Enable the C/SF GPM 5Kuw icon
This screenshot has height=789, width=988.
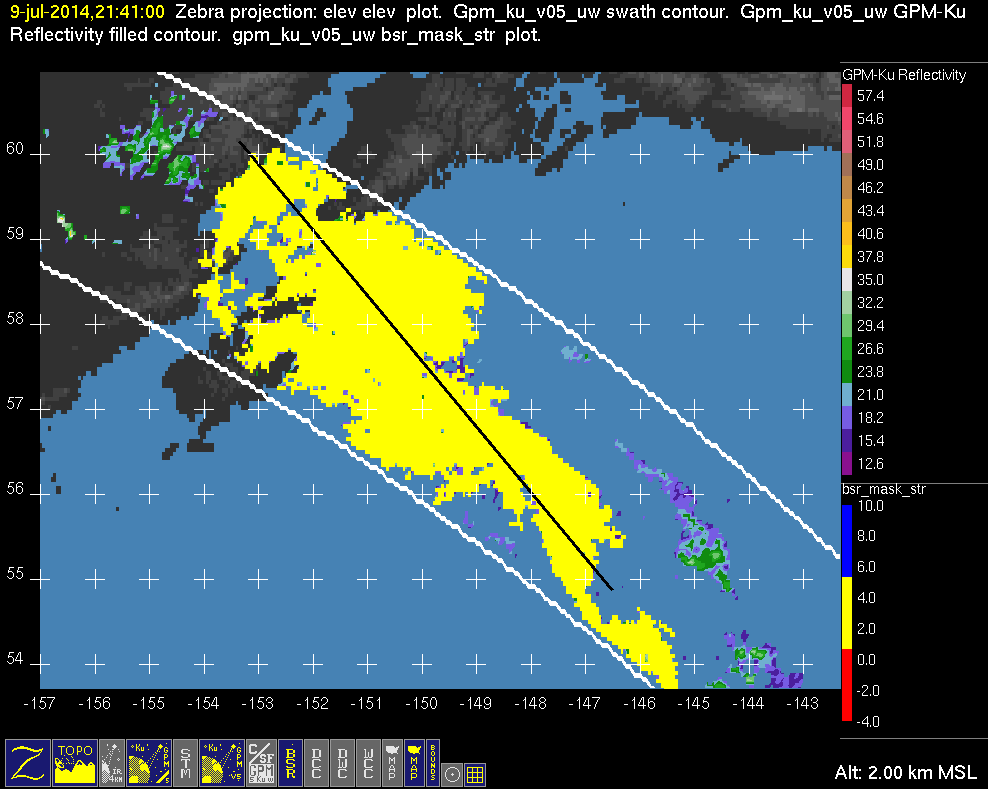click(x=261, y=762)
